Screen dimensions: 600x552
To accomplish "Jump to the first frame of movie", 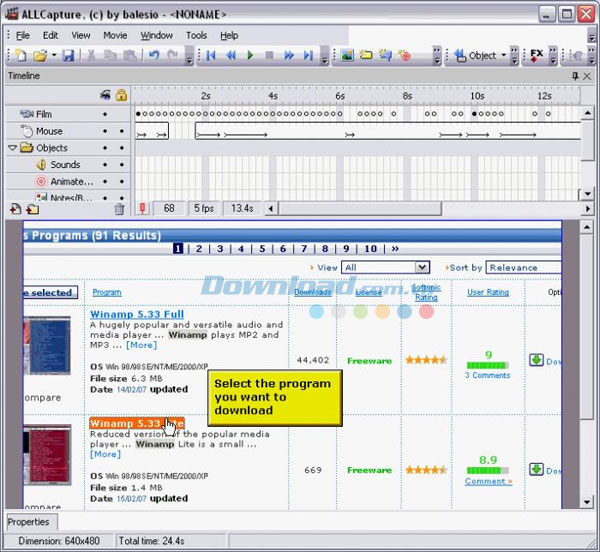I will [212, 56].
